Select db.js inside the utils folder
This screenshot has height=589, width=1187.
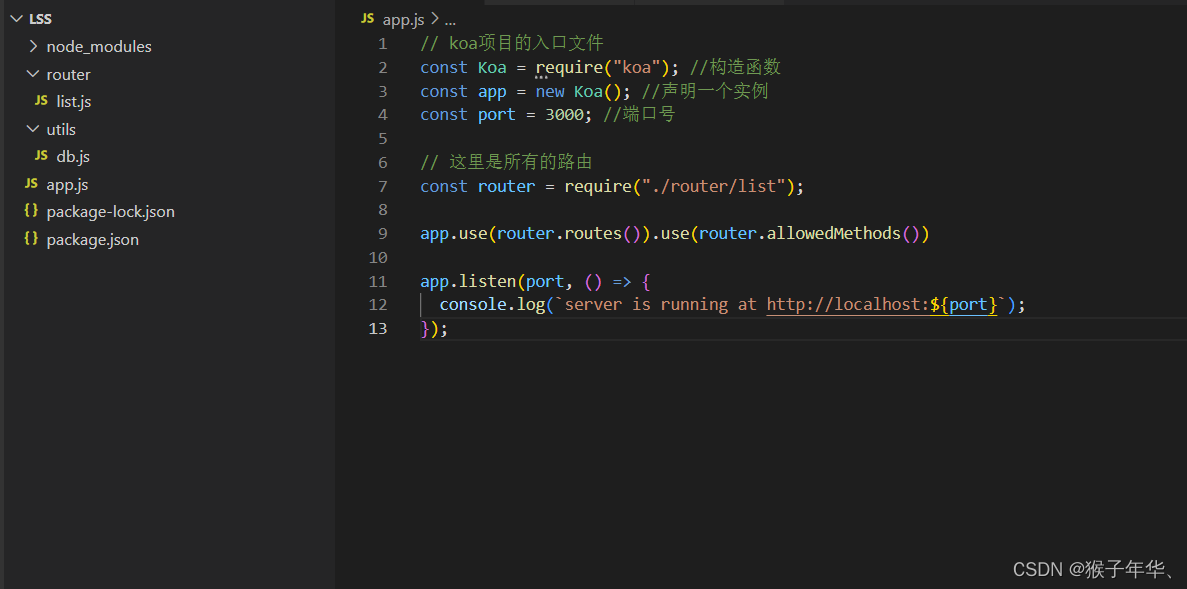coord(72,156)
